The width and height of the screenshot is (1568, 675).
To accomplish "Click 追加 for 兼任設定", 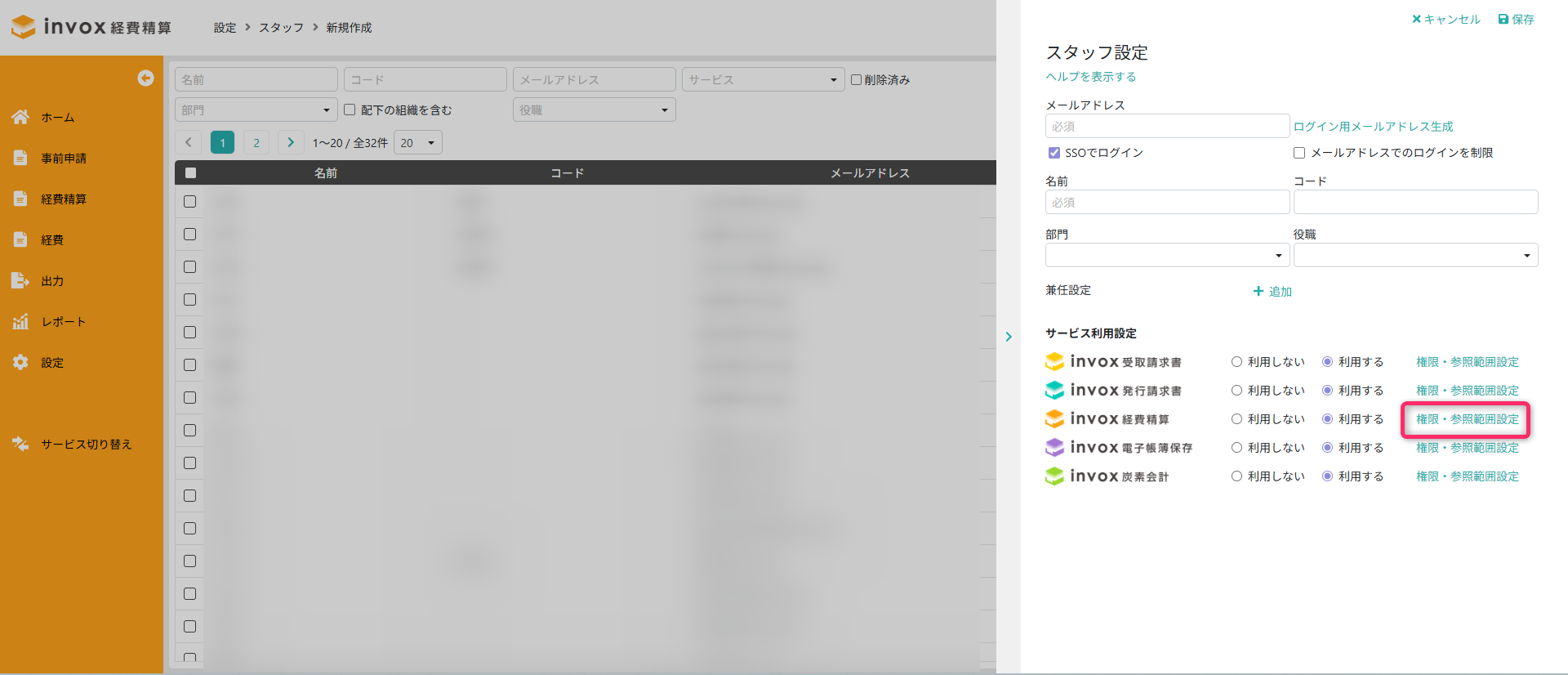I will tap(1272, 292).
